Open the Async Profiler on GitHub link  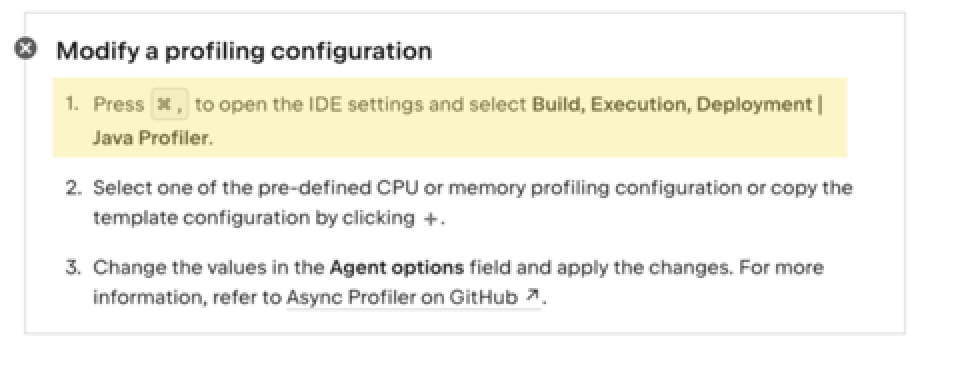(402, 297)
